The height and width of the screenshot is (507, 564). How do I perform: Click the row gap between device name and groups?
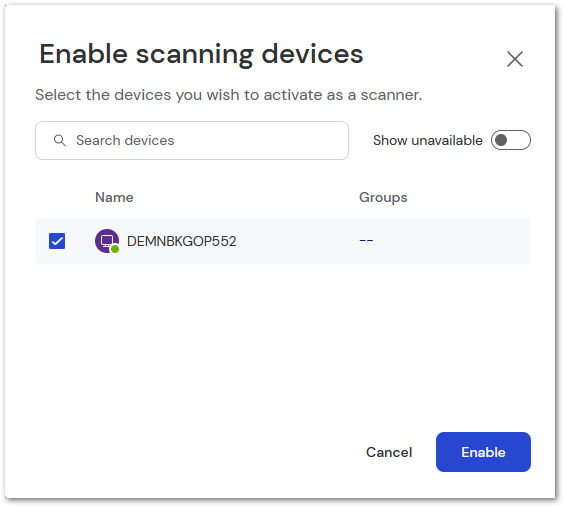[x=297, y=241]
